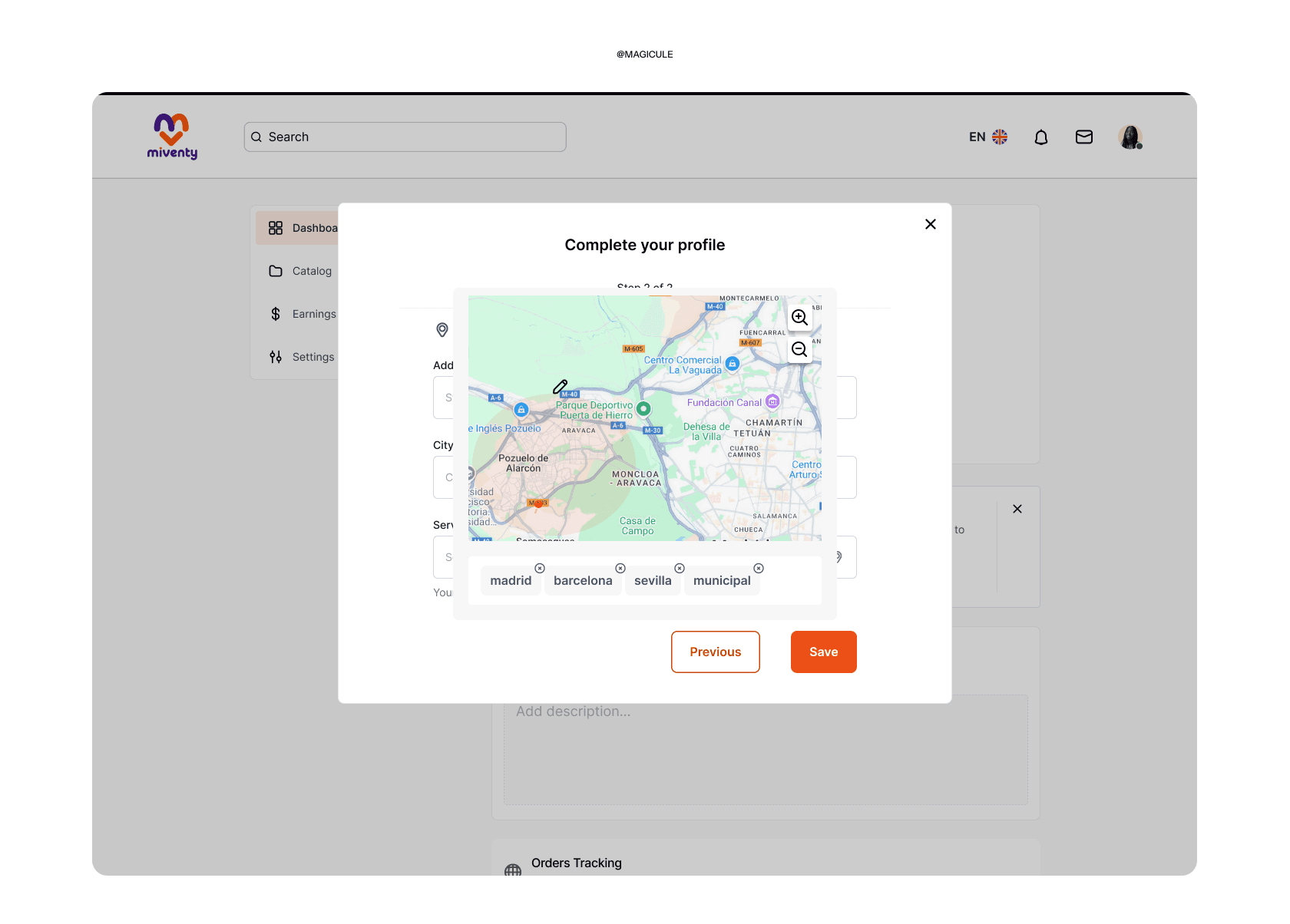Click the CHAMARTÍN map label
This screenshot has height=924, width=1290.
click(774, 423)
